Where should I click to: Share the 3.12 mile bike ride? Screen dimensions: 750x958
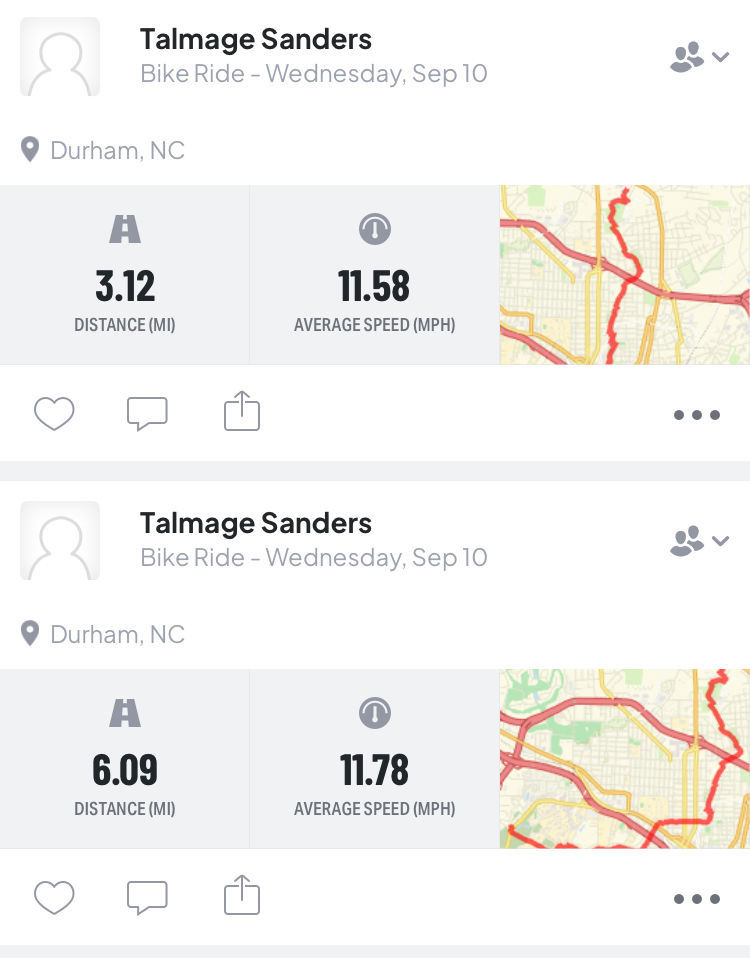(x=241, y=412)
